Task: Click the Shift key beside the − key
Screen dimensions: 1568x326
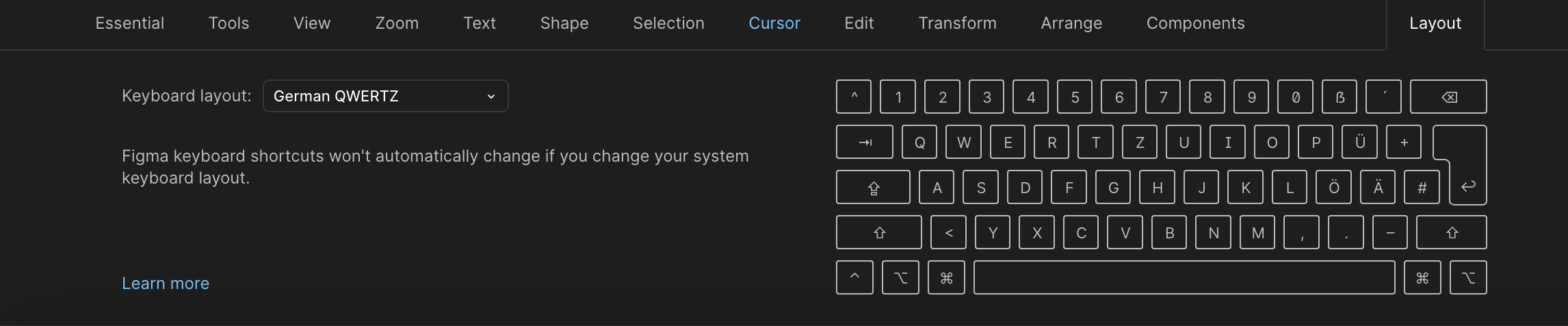Action: tap(1452, 233)
